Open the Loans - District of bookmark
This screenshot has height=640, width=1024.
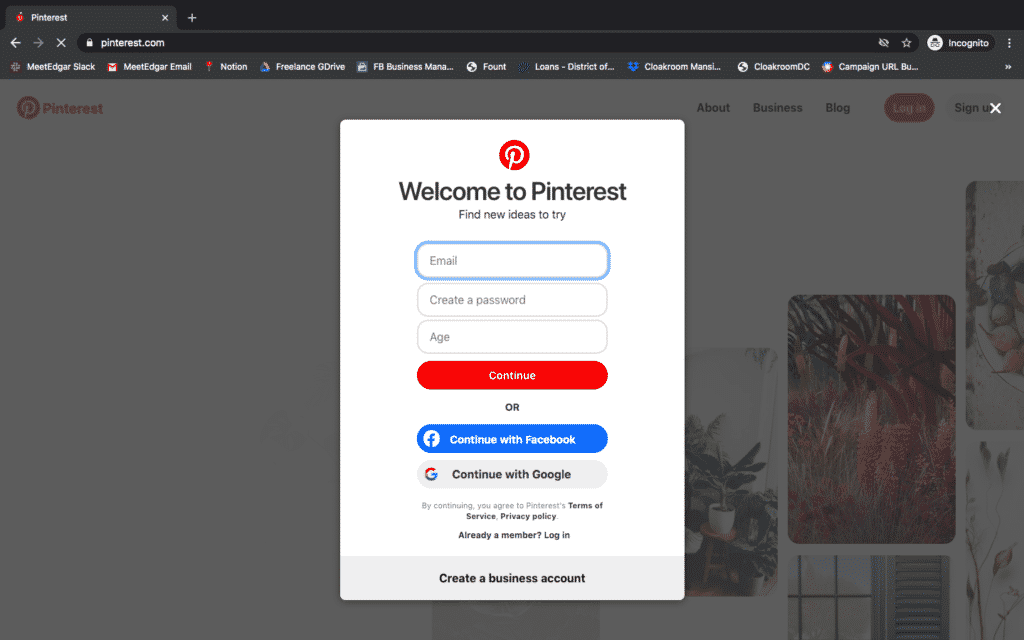566,67
